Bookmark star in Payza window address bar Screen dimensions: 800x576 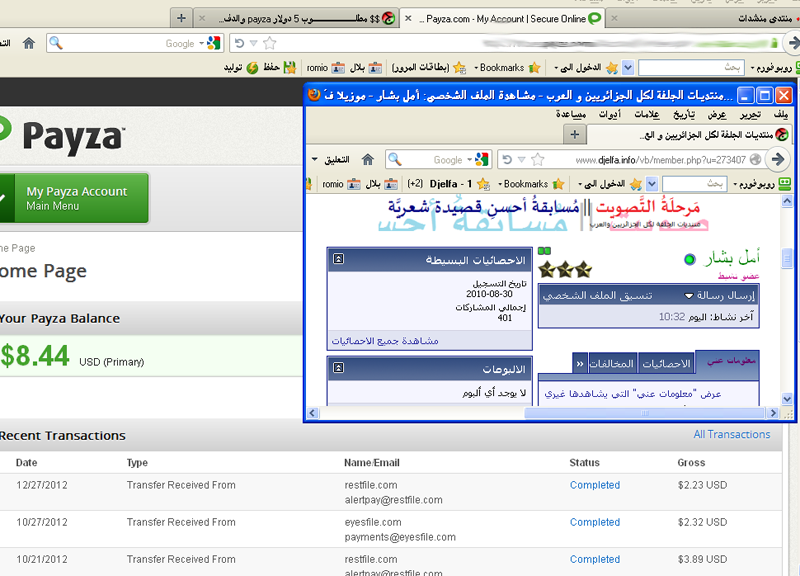pyautogui.click(x=270, y=43)
